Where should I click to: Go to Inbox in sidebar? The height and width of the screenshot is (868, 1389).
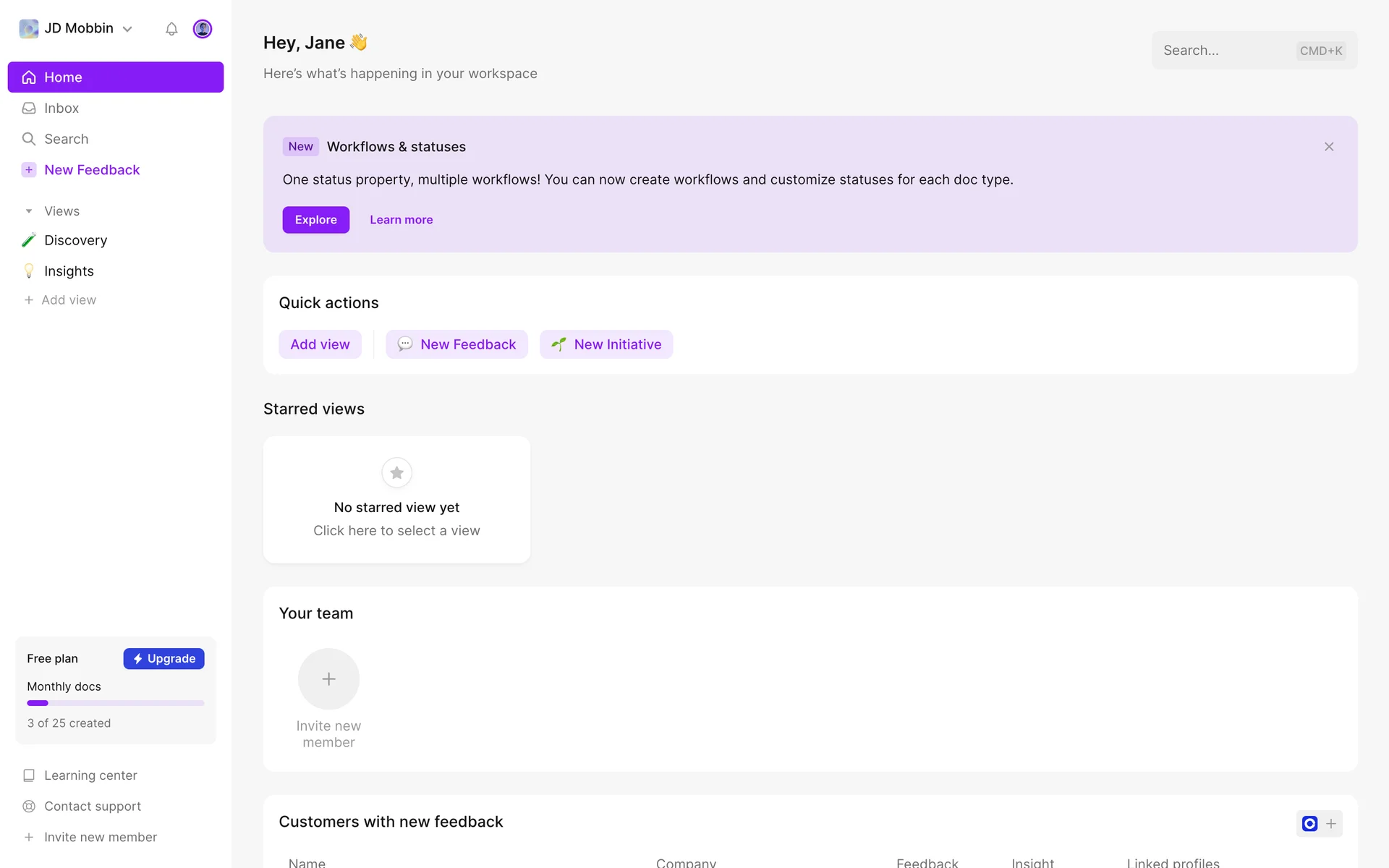61,109
